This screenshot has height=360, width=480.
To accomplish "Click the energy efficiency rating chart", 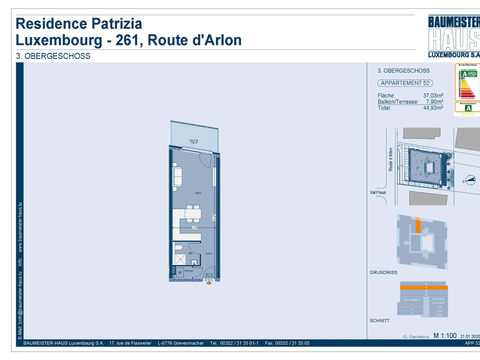I will (x=467, y=82).
